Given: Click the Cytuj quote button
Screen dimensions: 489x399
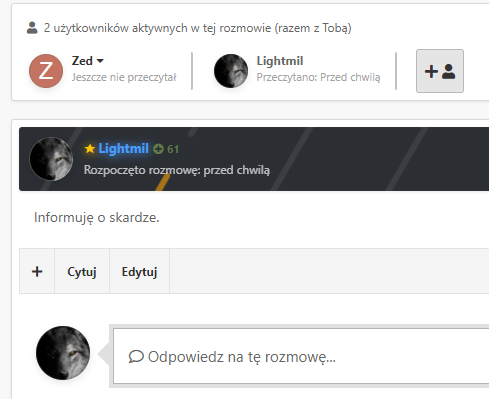Looking at the screenshot, I should 82,271.
